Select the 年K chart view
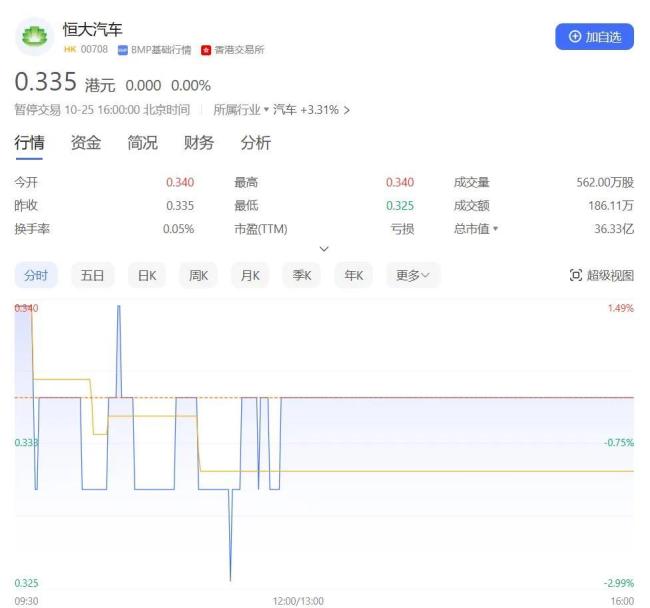650x608 pixels. (353, 275)
